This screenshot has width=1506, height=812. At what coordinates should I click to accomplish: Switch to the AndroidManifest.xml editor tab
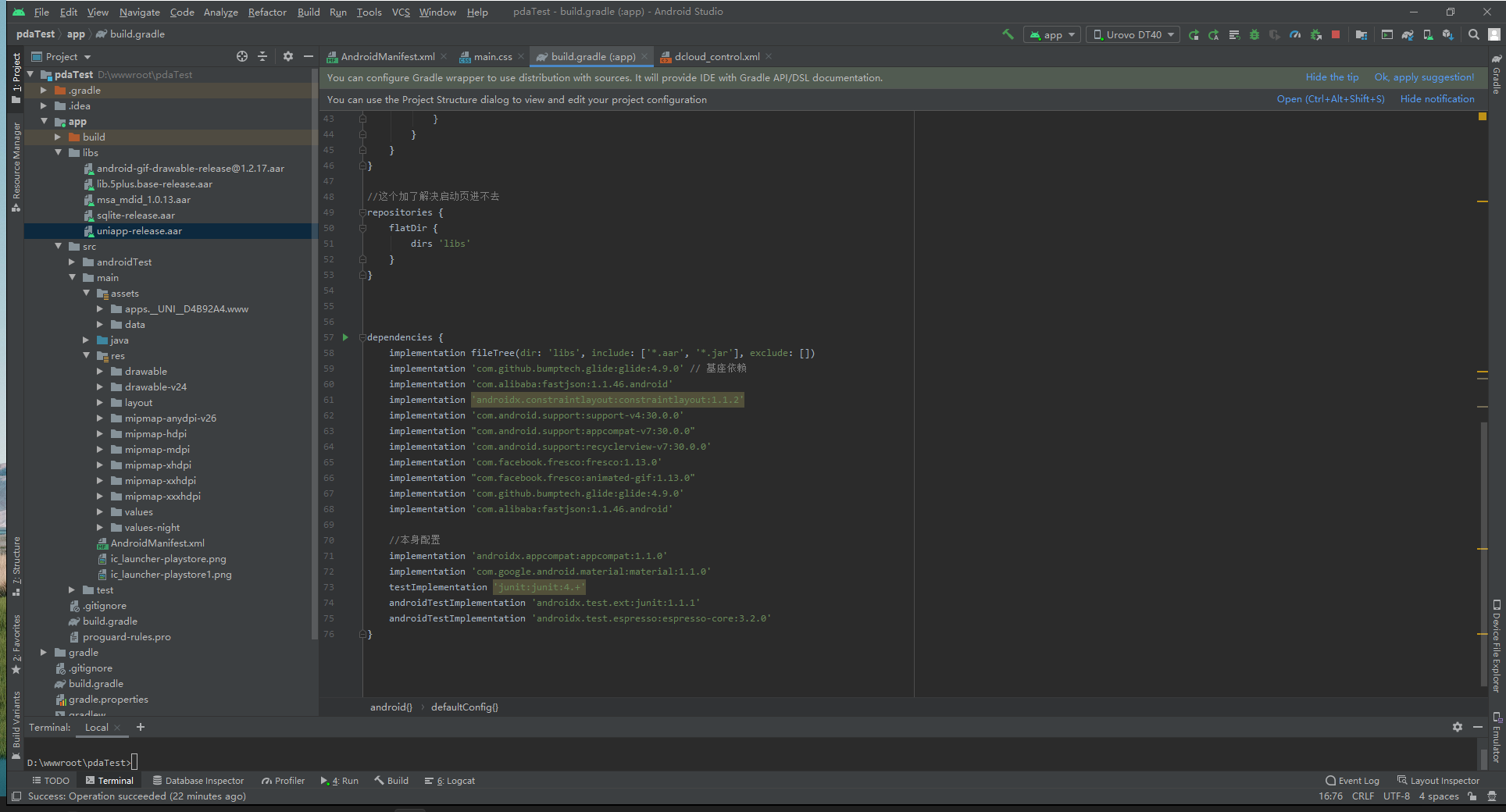click(x=387, y=56)
